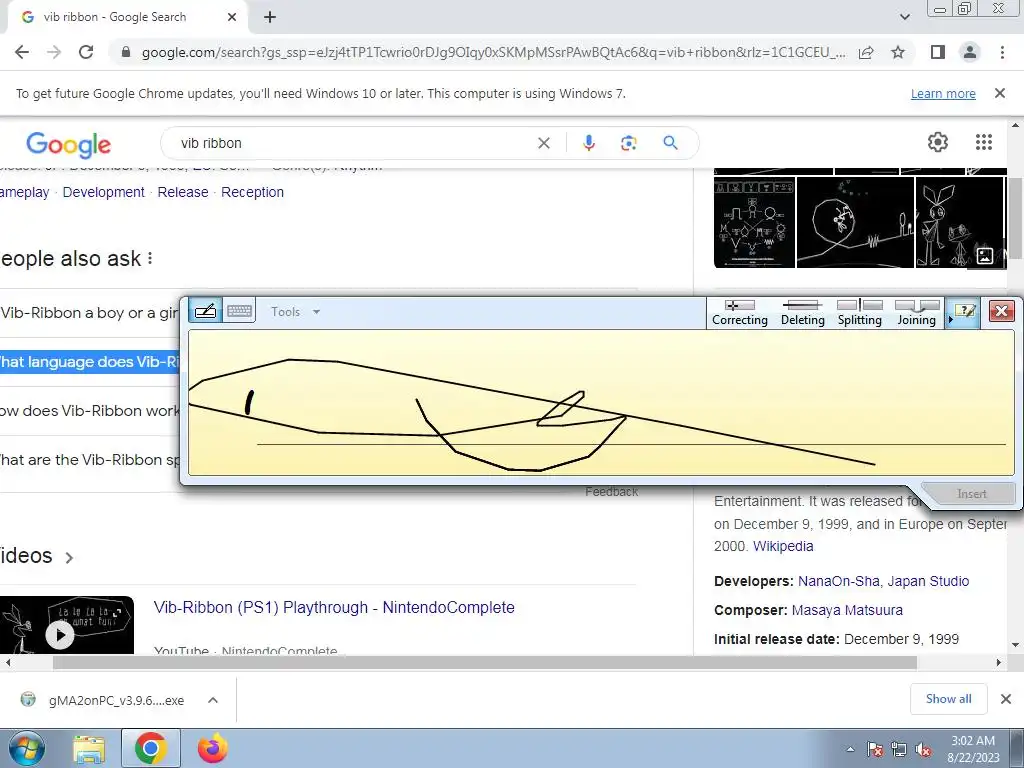Viewport: 1024px width, 768px height.
Task: Open Chrome profile avatar
Action: (x=970, y=52)
